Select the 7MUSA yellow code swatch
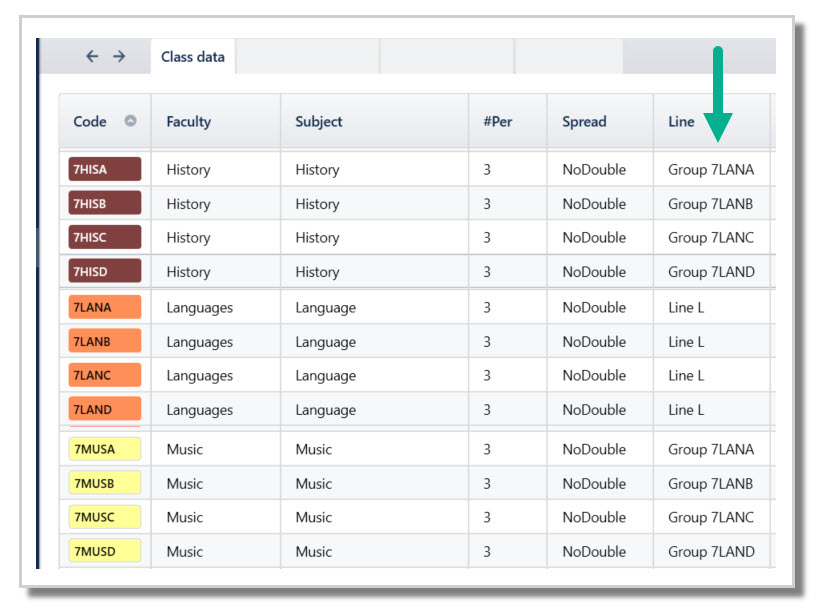Viewport: 820px width, 612px height. (104, 450)
